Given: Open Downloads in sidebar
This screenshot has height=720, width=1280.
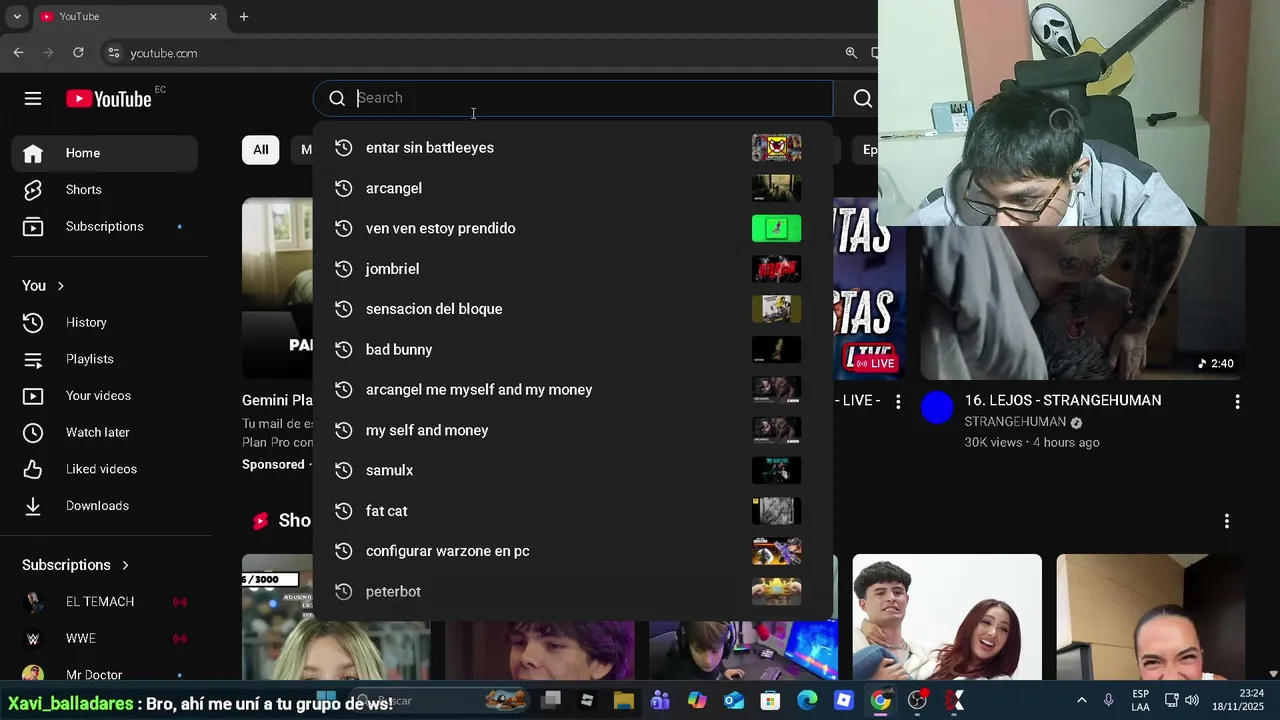Looking at the screenshot, I should [105, 506].
